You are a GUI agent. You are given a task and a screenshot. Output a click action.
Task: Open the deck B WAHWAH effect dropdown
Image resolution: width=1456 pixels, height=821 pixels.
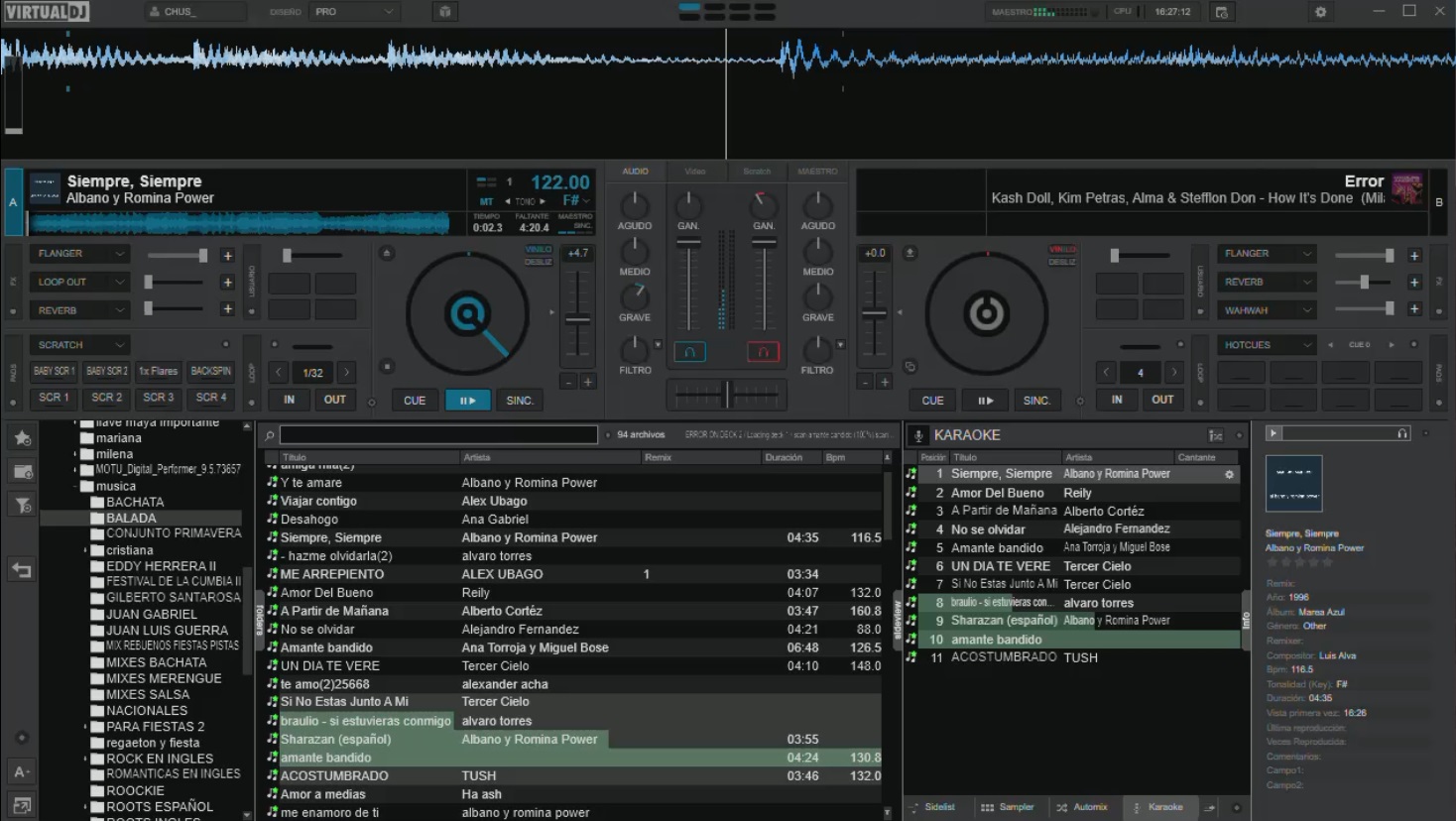pos(1267,310)
